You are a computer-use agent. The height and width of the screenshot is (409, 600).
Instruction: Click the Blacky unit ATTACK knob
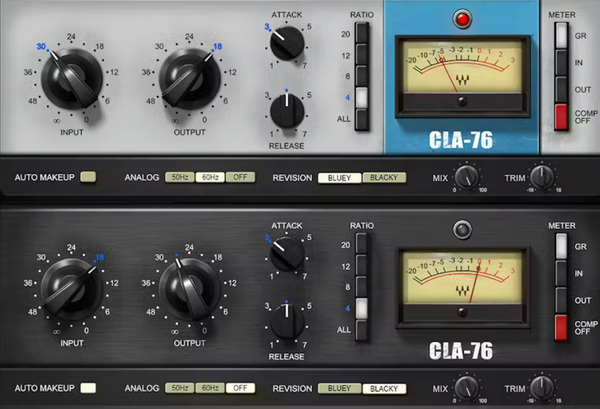click(287, 254)
